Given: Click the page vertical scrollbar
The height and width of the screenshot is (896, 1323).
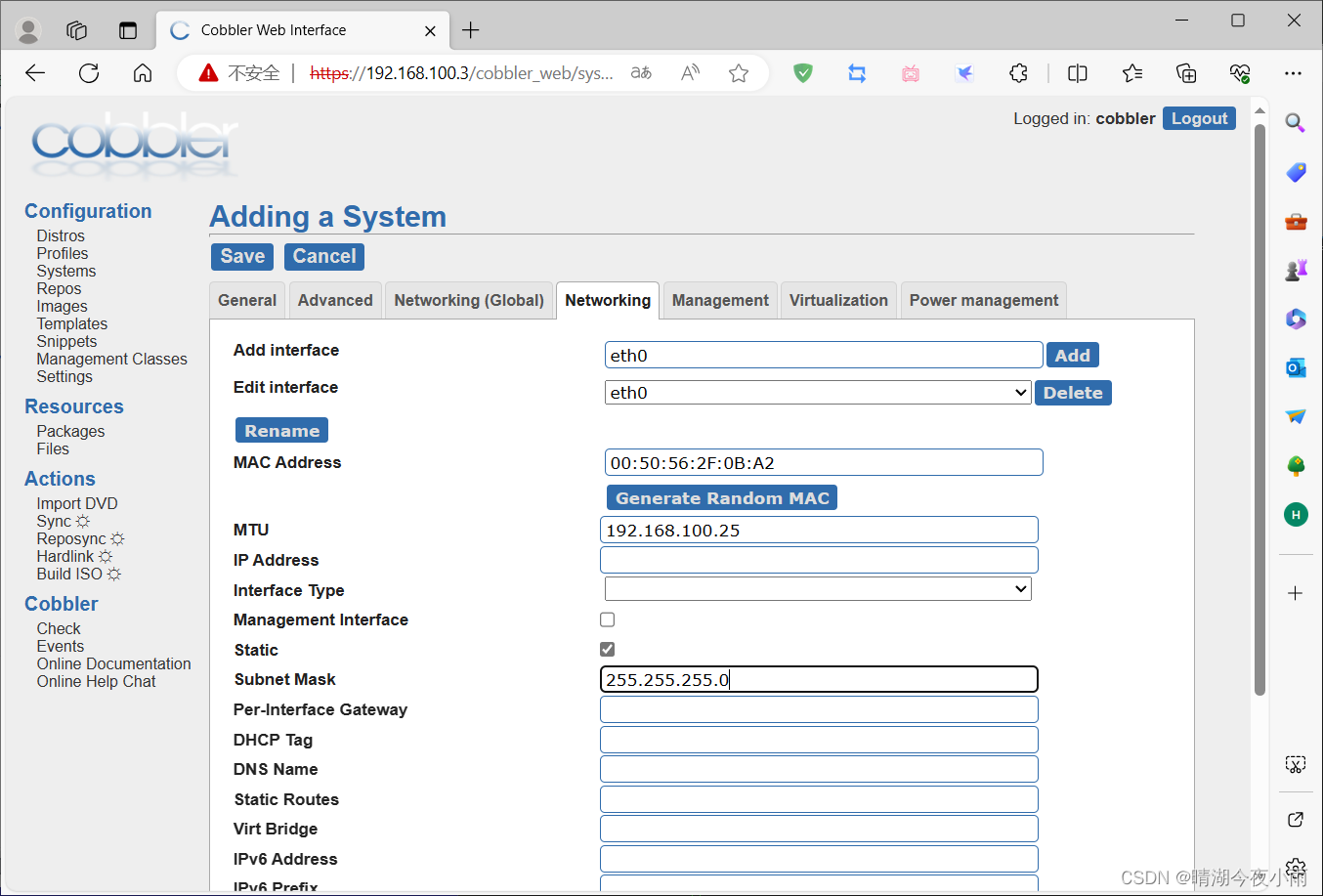Looking at the screenshot, I should (x=1259, y=410).
